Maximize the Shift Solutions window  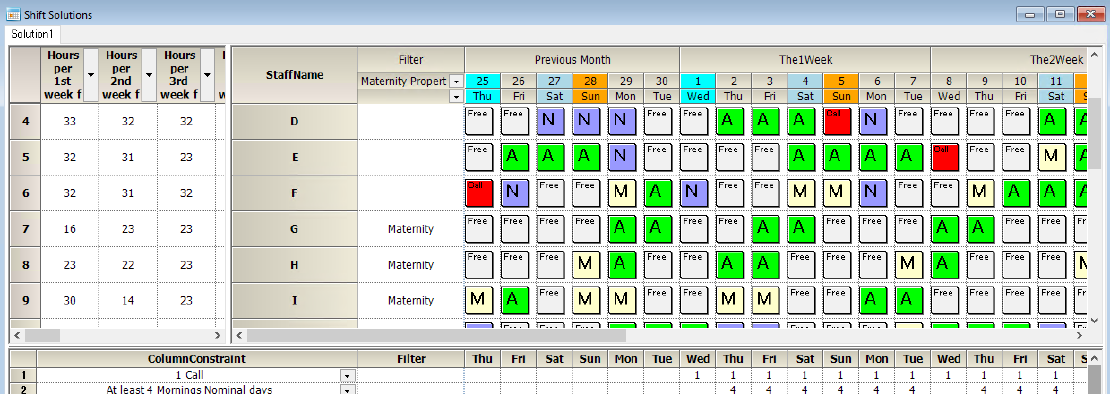[1060, 14]
